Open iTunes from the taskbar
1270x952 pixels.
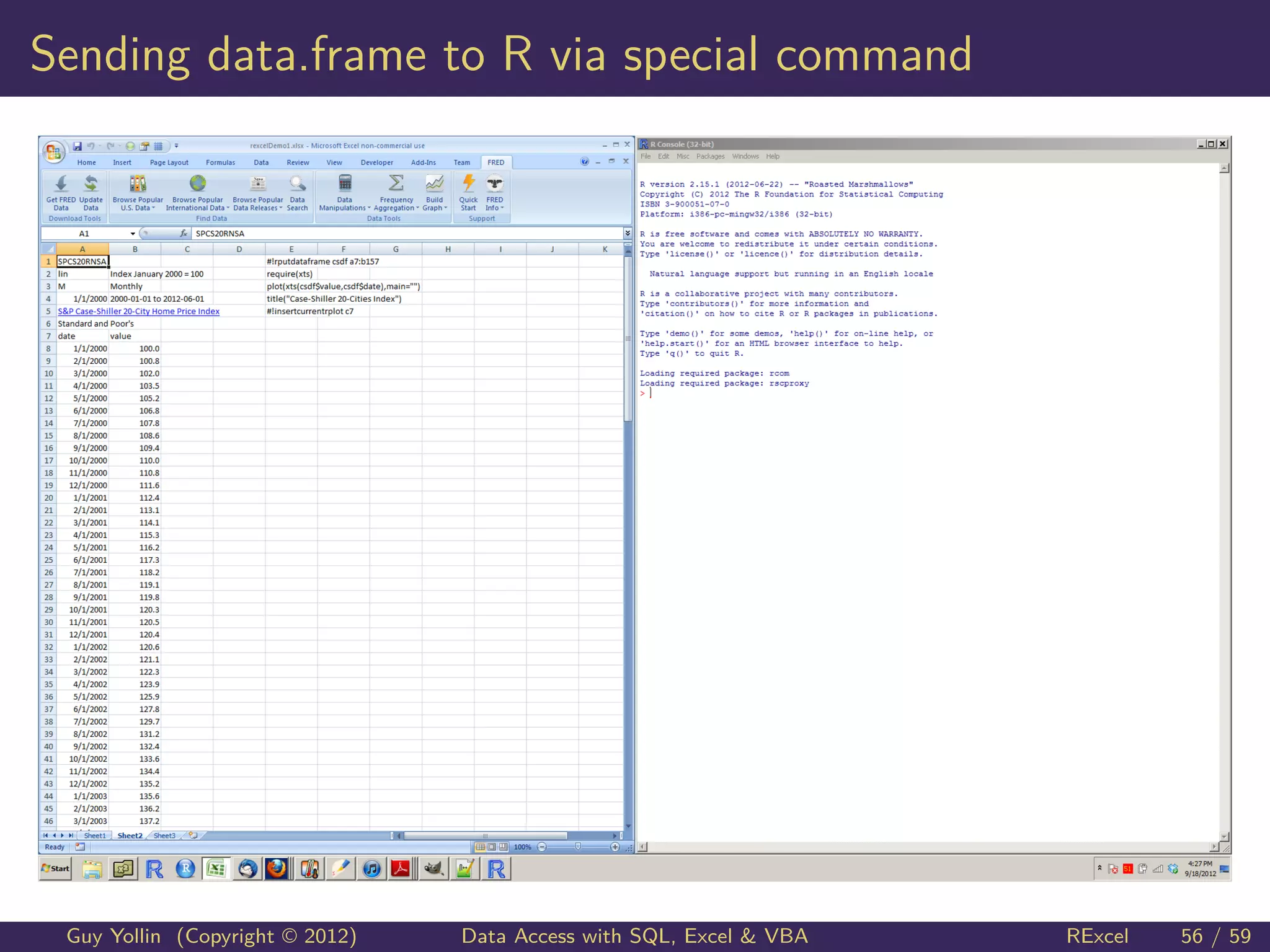(371, 868)
